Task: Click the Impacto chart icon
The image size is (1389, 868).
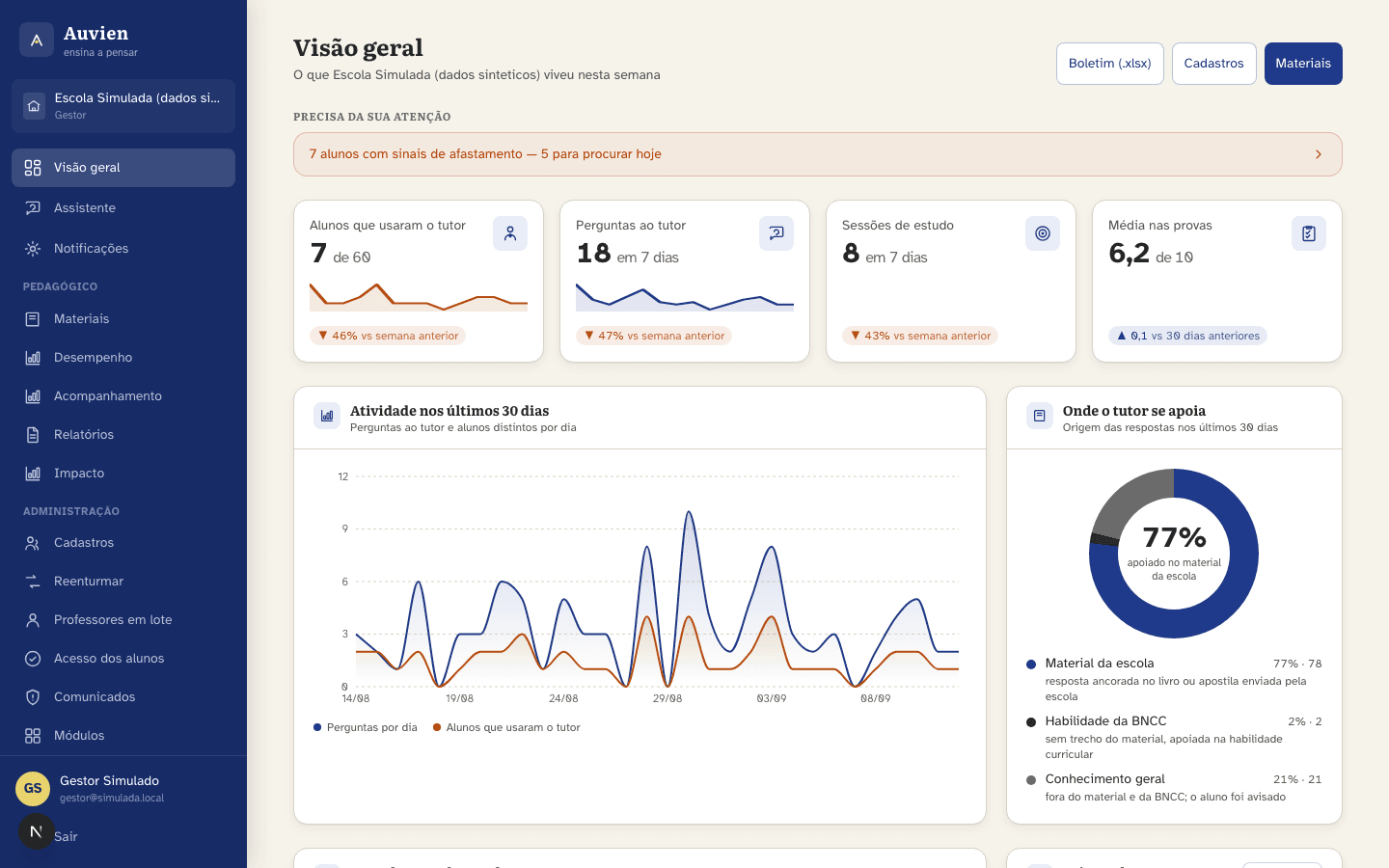Action: point(33,474)
